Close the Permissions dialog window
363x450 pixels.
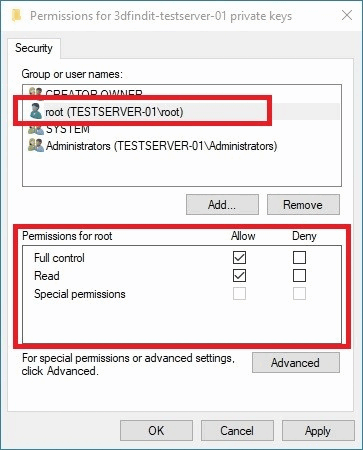[347, 15]
